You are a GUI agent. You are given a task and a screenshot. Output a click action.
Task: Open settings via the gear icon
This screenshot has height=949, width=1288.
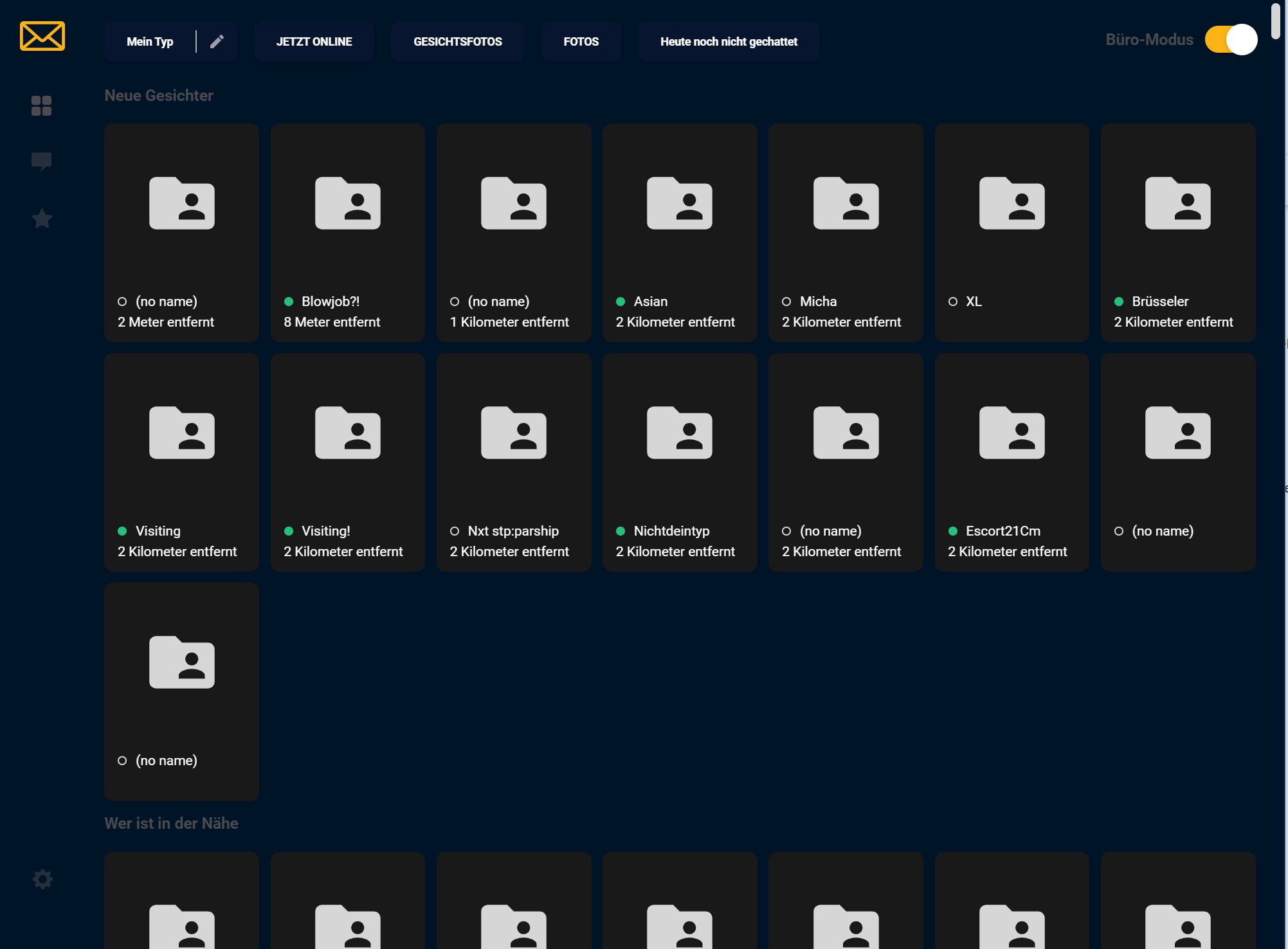coord(42,879)
